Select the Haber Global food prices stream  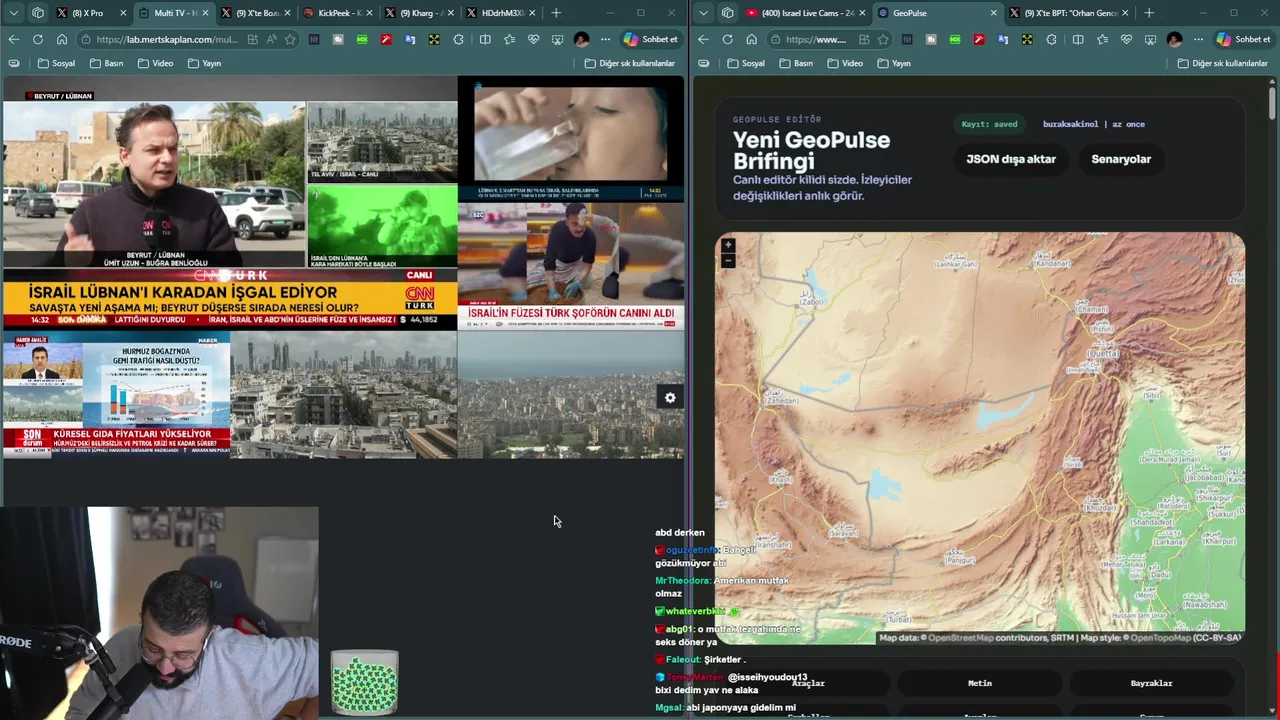point(116,394)
